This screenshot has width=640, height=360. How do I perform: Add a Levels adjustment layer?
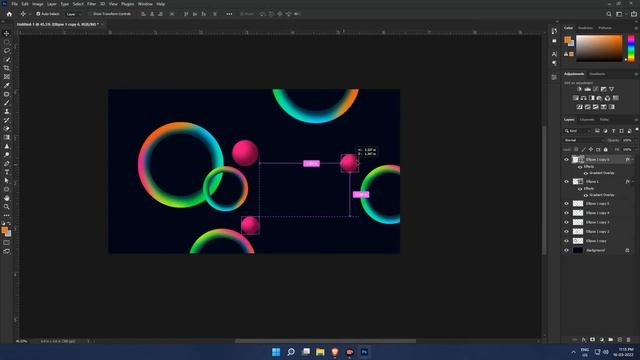tap(587, 89)
